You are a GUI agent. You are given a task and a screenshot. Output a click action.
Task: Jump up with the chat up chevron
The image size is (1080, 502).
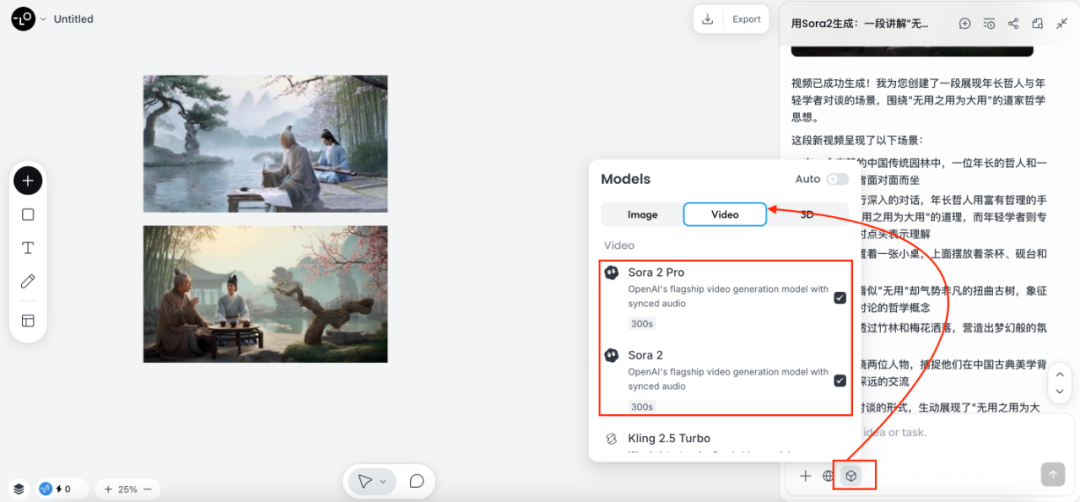point(1060,375)
